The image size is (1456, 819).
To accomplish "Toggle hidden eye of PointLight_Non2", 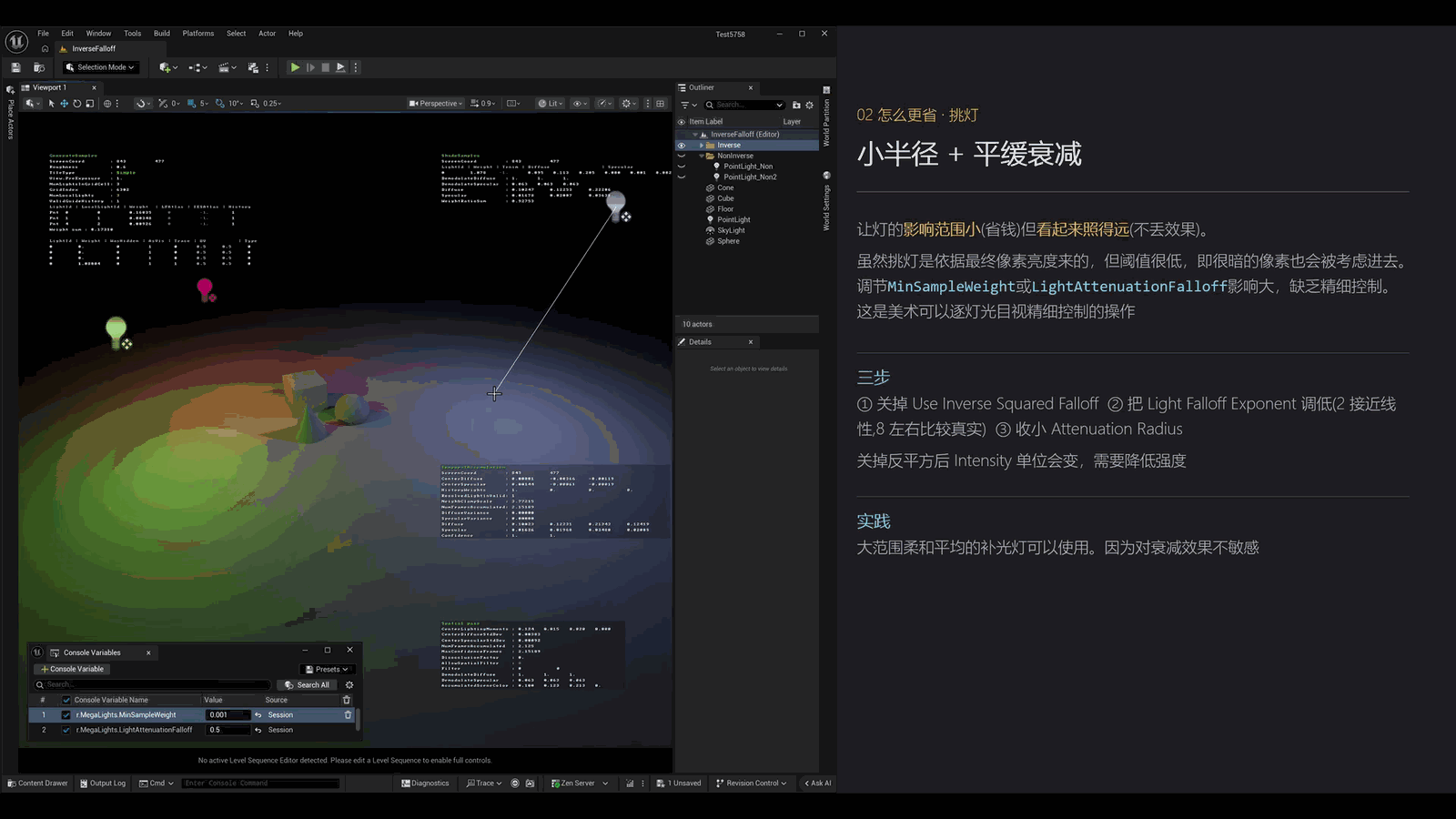I will pos(681,177).
